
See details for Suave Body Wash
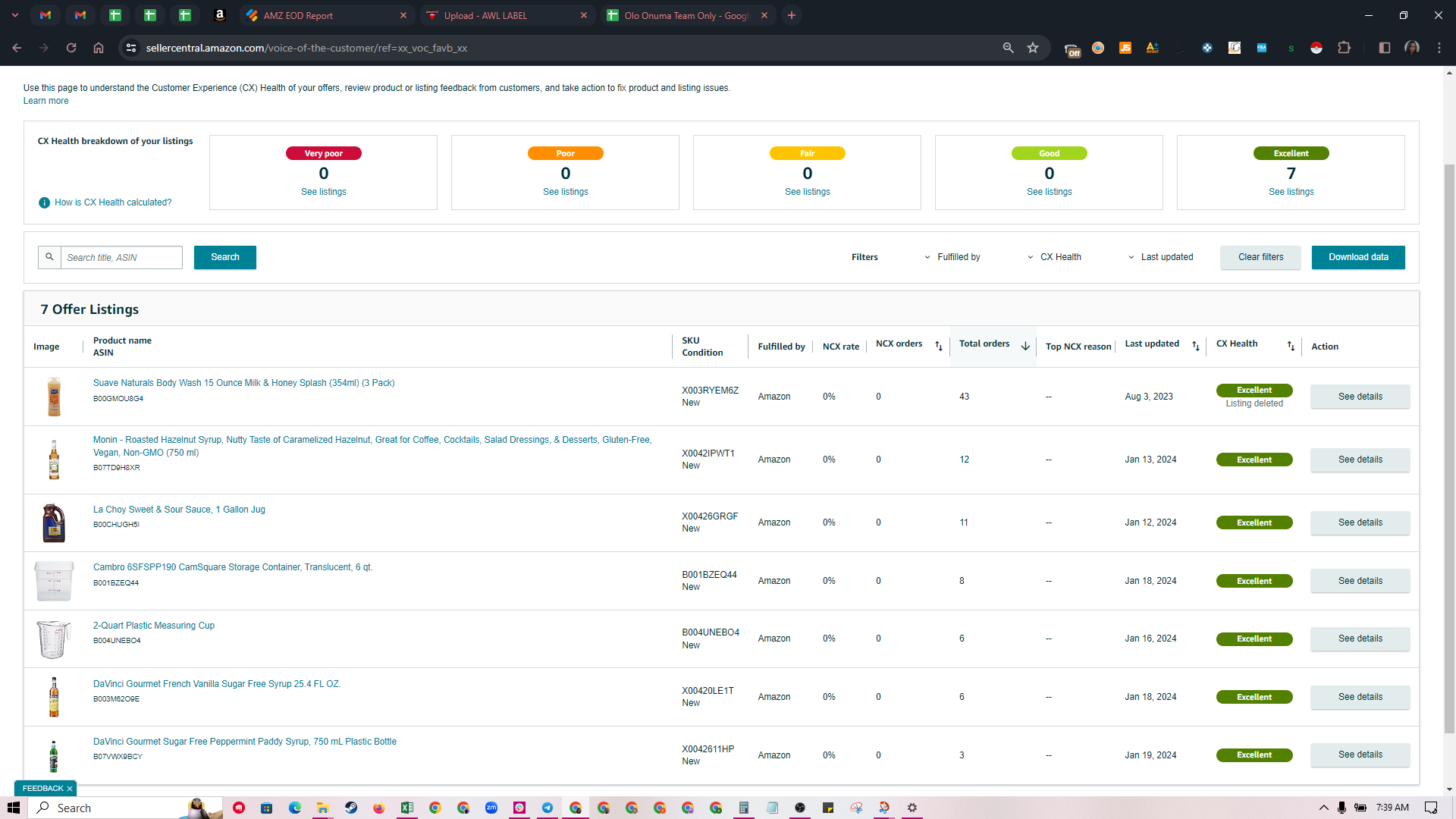click(x=1360, y=397)
